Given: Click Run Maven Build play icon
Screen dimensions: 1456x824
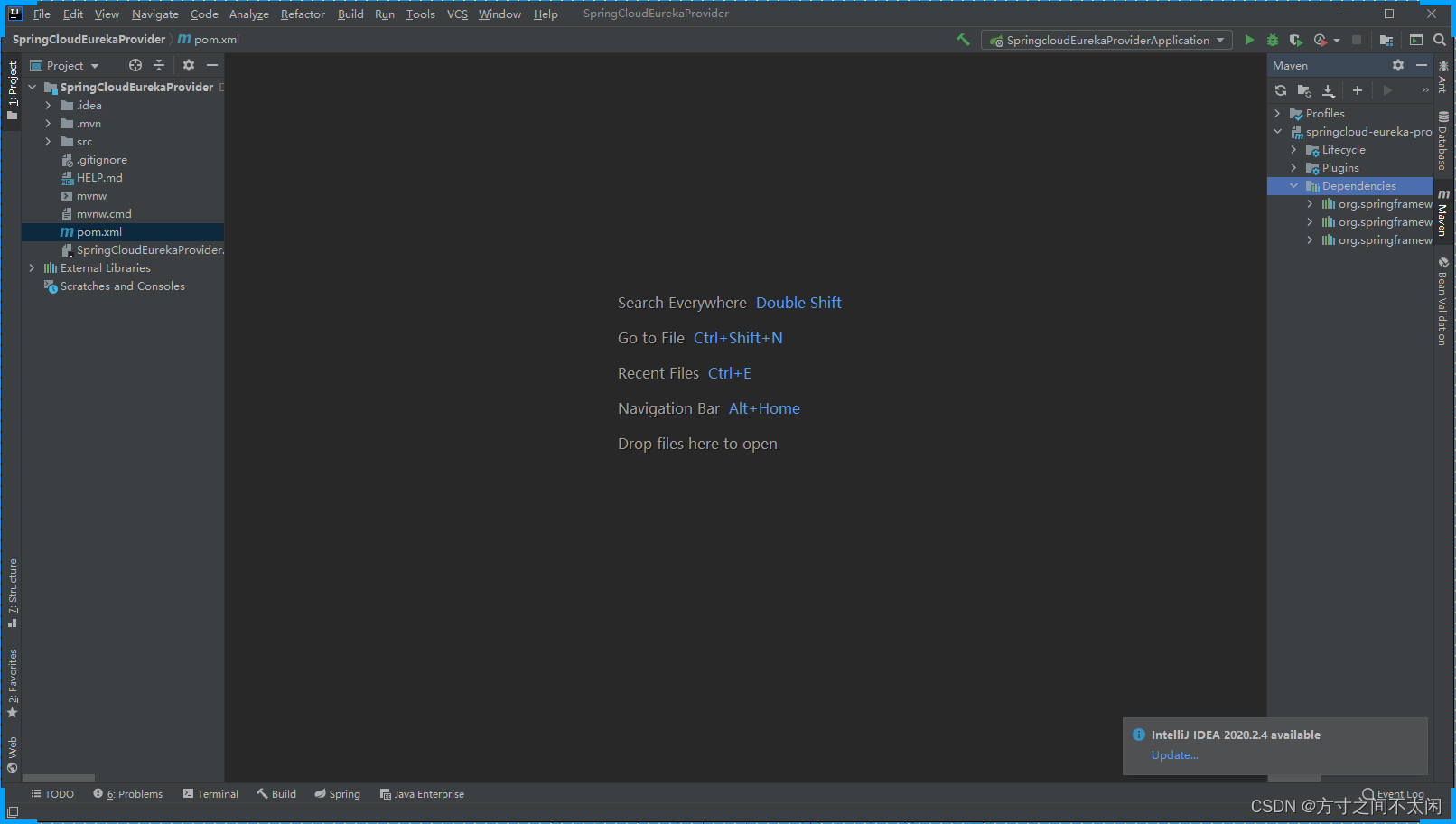Looking at the screenshot, I should click(1387, 90).
